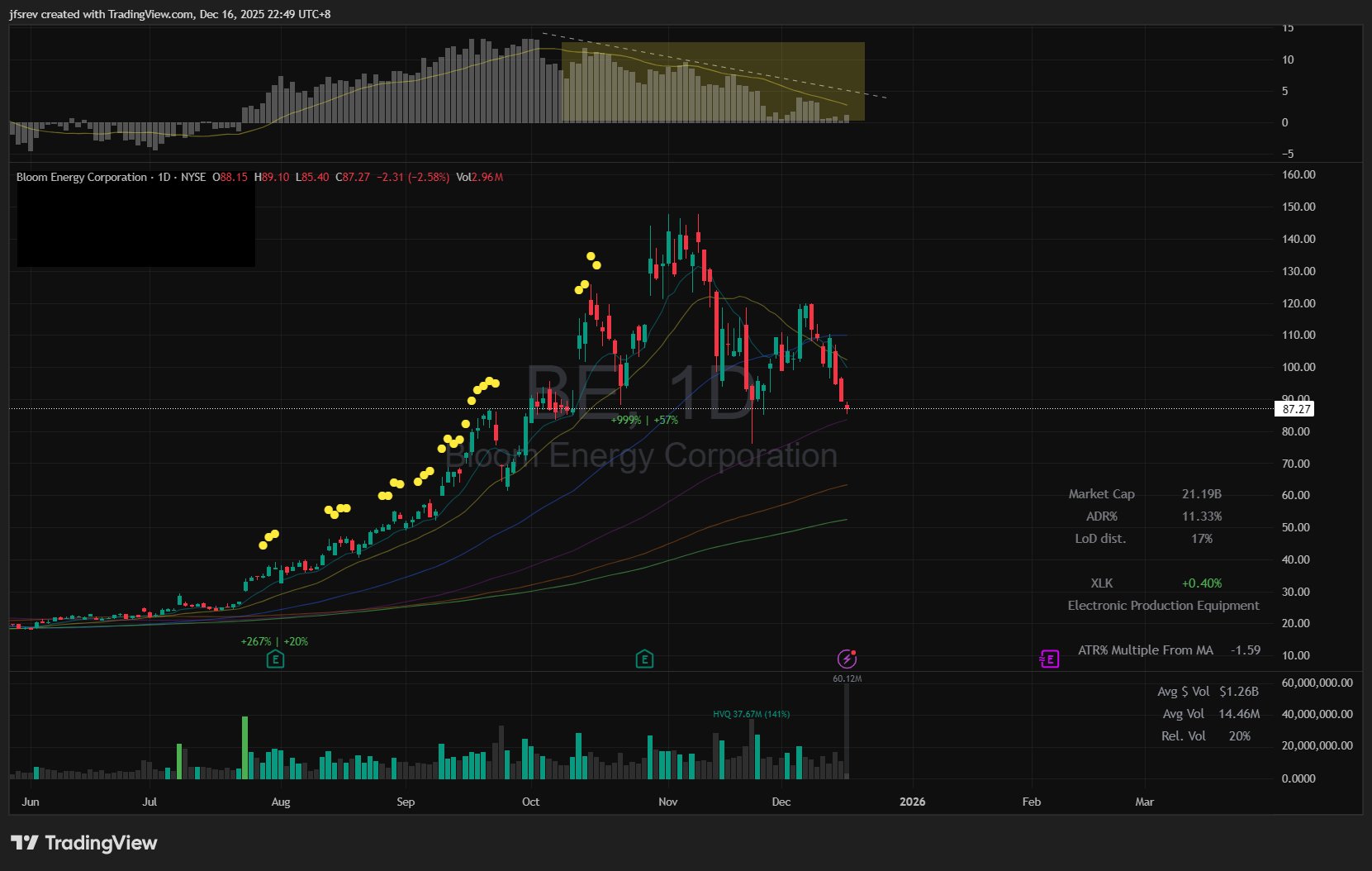
Task: Click the close value C87.27 in the legend
Action: pos(353,177)
